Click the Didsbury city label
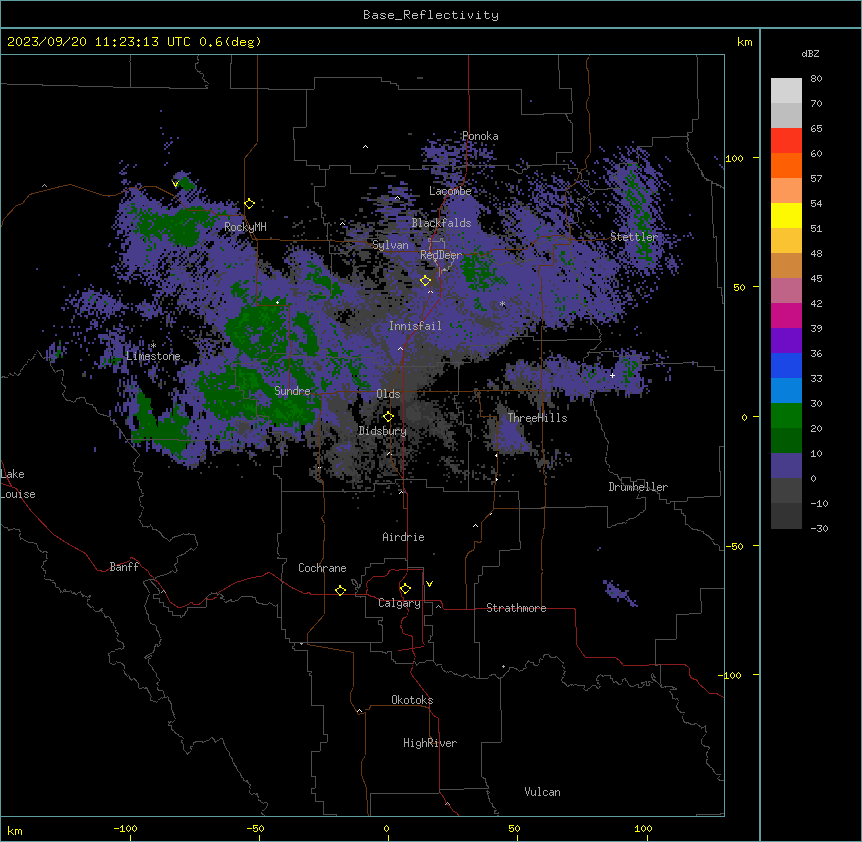This screenshot has width=862, height=842. (383, 431)
